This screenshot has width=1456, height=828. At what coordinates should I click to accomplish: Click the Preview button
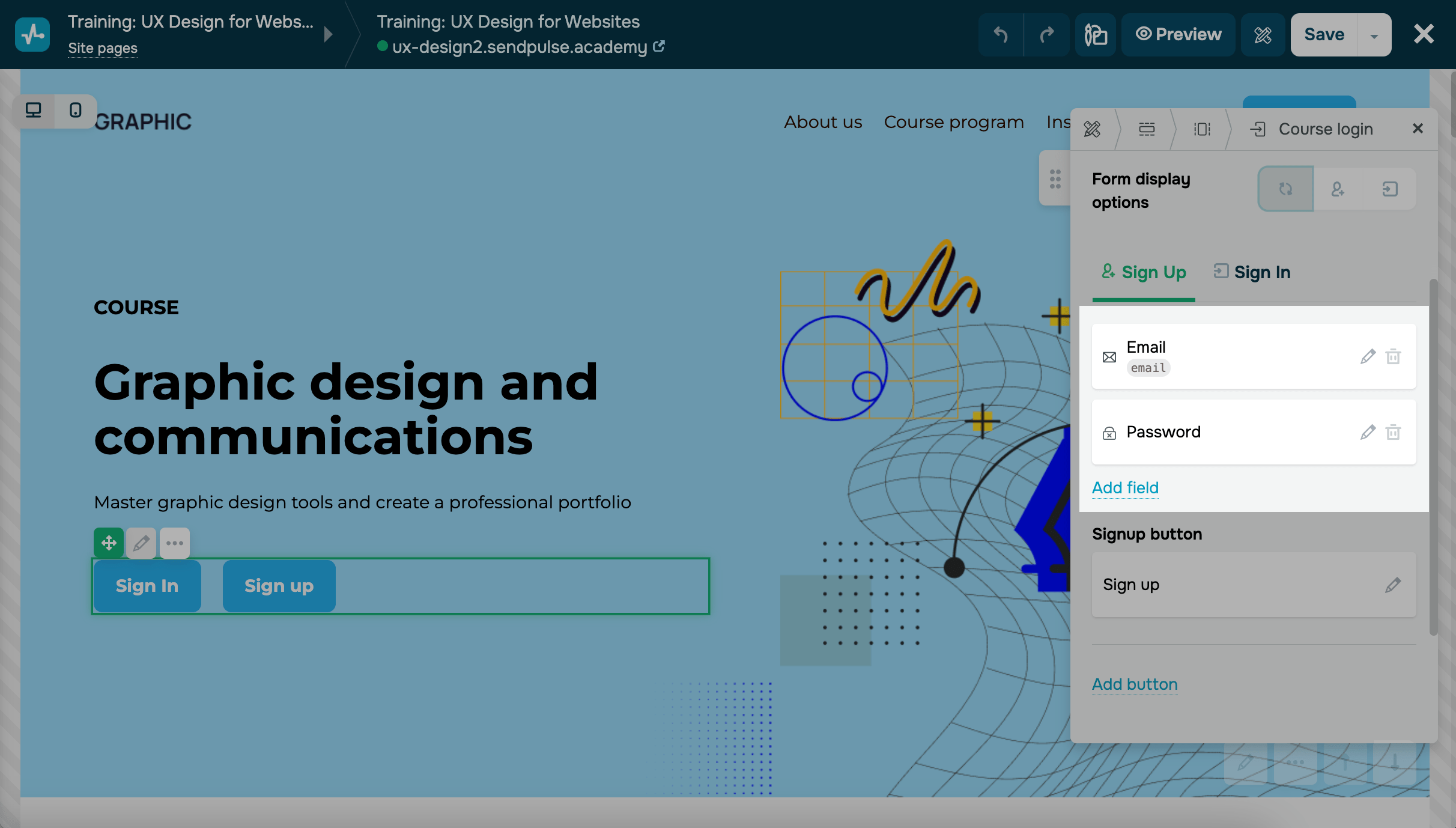tap(1178, 35)
